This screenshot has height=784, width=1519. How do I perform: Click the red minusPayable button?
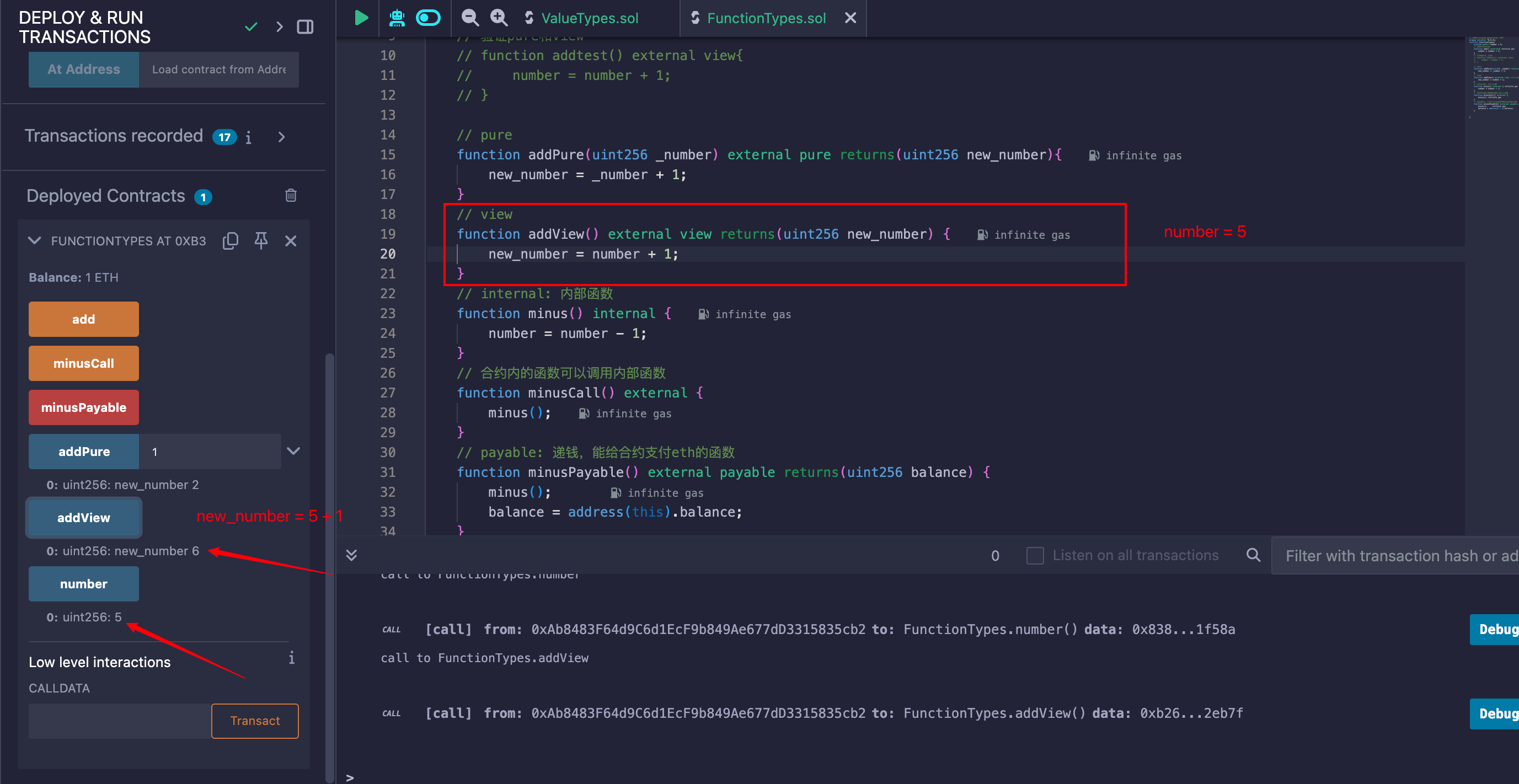pyautogui.click(x=84, y=407)
